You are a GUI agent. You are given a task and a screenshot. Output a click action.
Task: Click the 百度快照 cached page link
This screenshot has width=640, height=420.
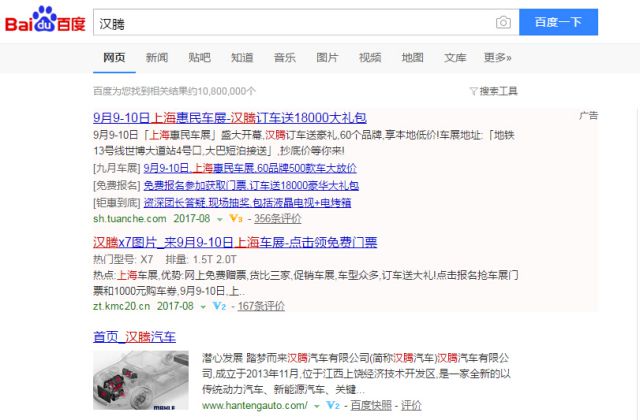point(371,405)
